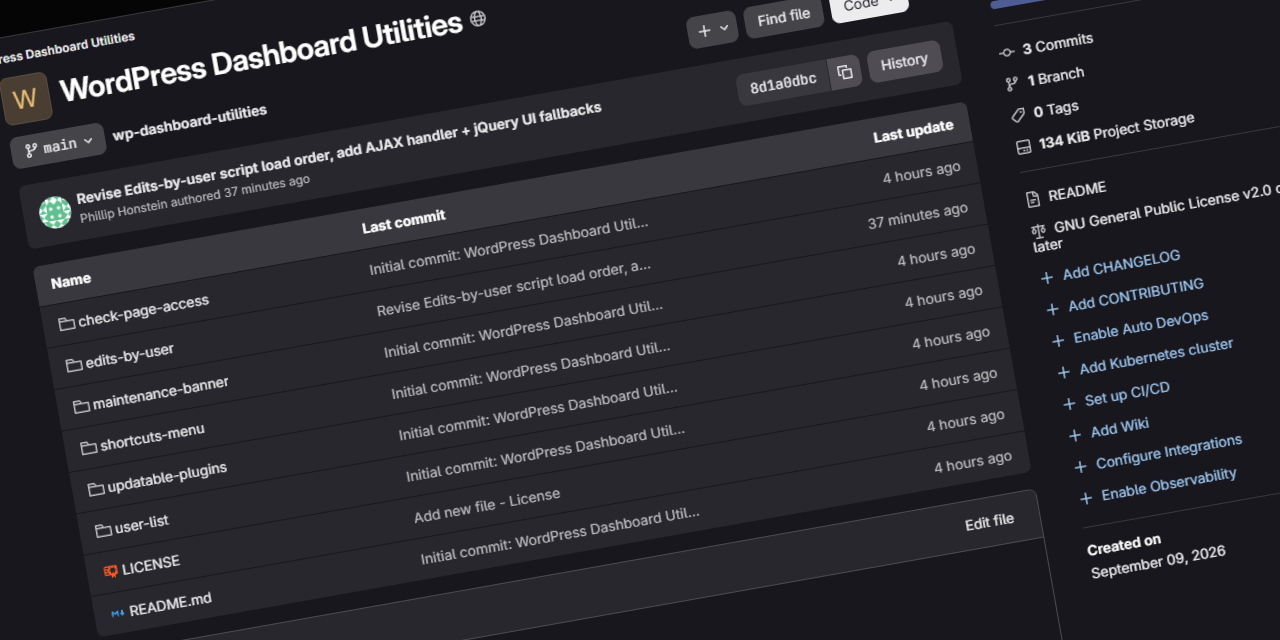Open maintenance-banner folder name
This screenshot has width=1280, height=640.
coord(160,394)
